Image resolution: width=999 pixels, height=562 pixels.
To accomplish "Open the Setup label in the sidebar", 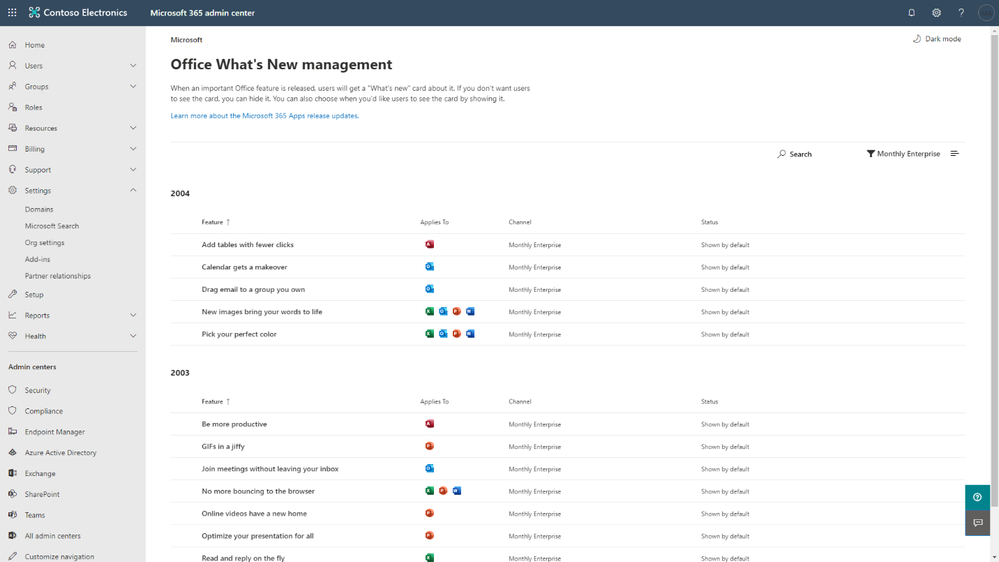I will [x=34, y=294].
